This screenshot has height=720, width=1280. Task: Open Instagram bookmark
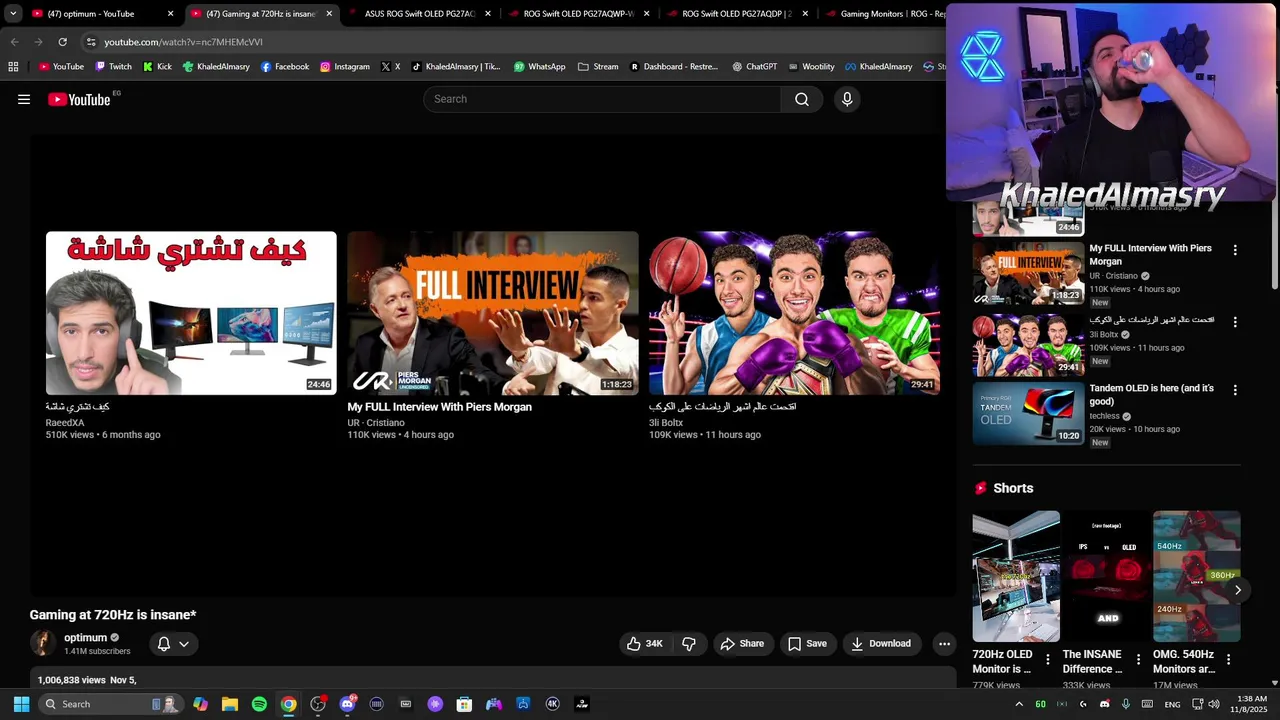click(x=344, y=67)
